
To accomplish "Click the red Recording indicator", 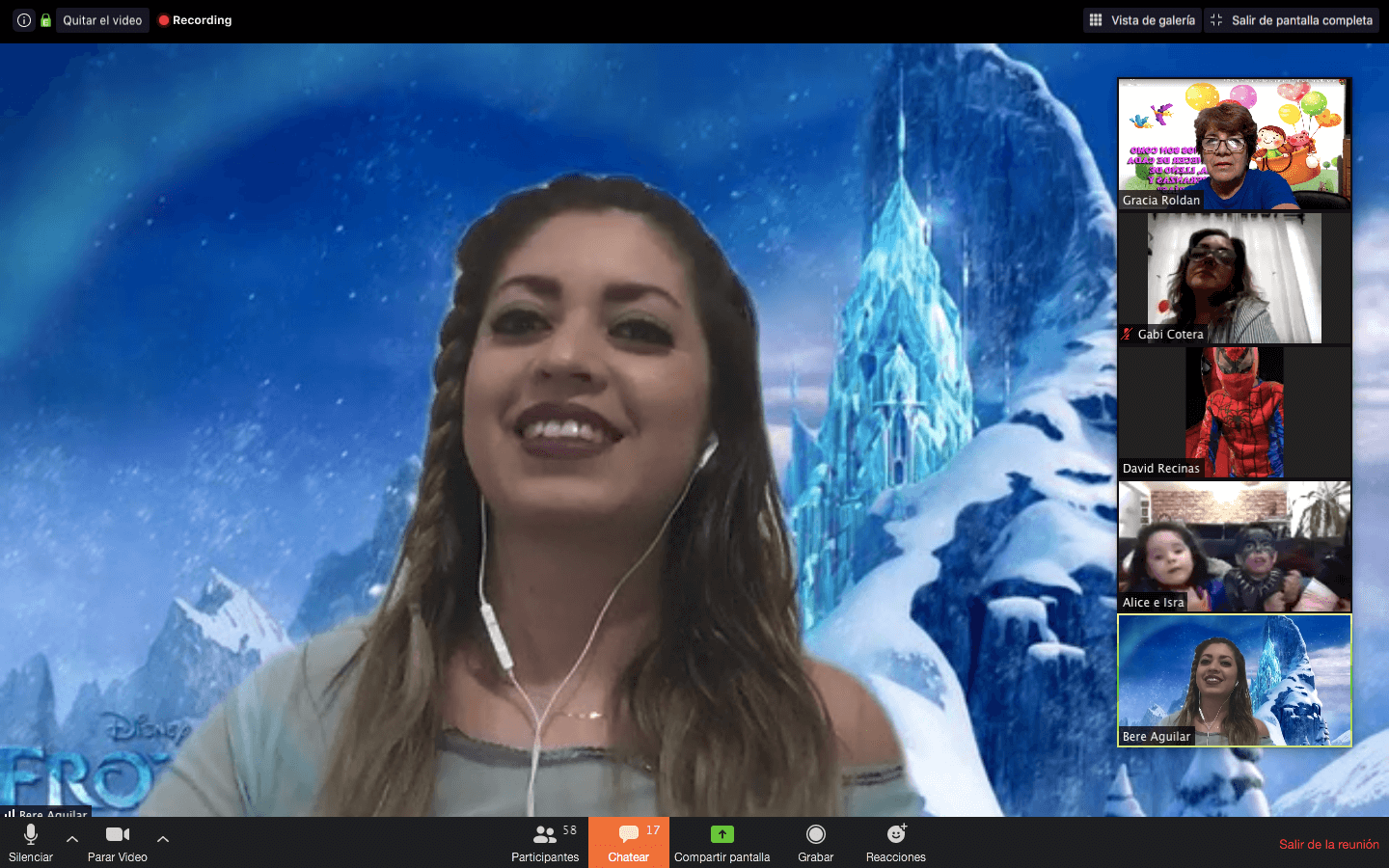I will 195,20.
